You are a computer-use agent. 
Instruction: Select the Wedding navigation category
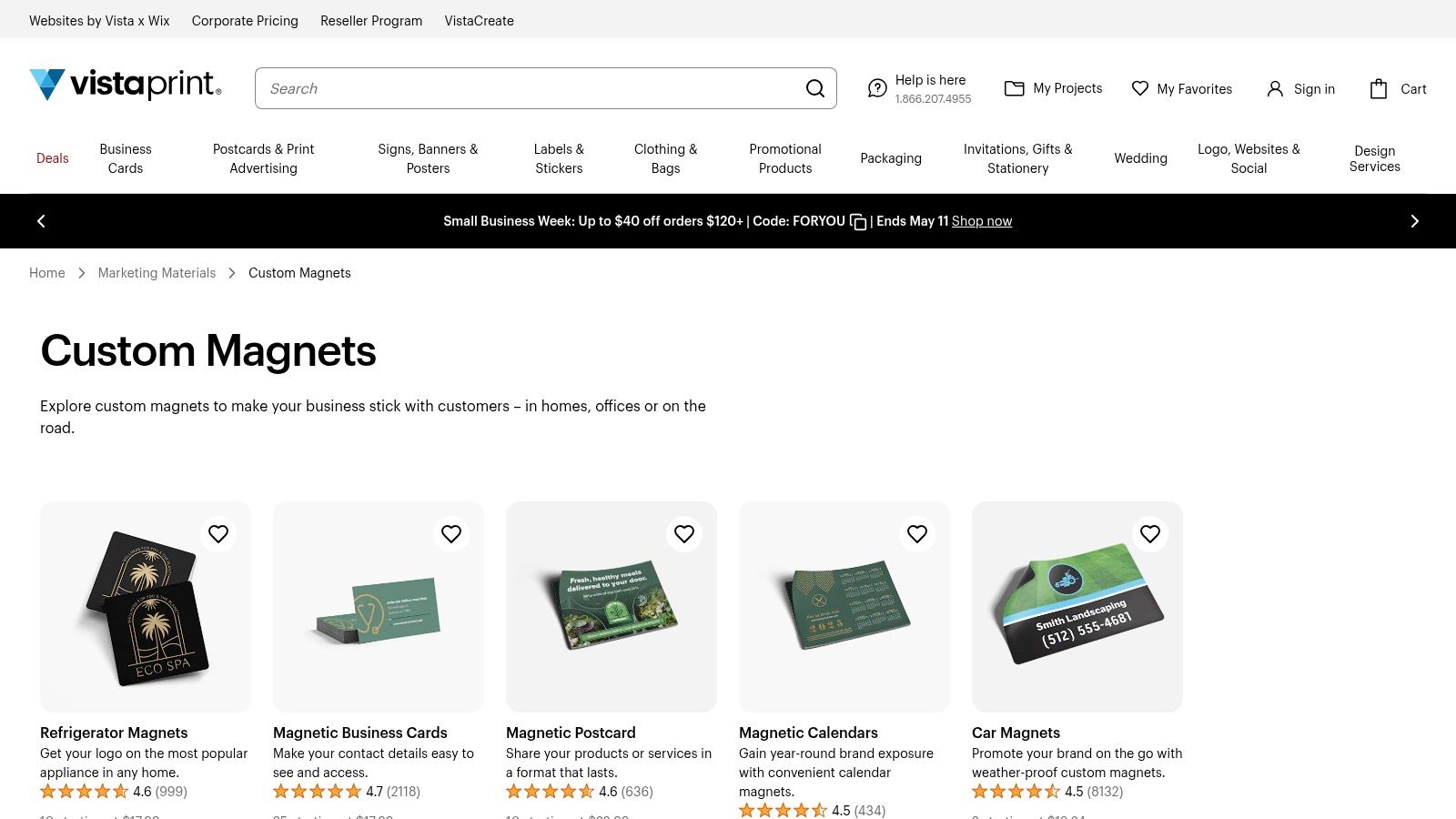point(1140,158)
